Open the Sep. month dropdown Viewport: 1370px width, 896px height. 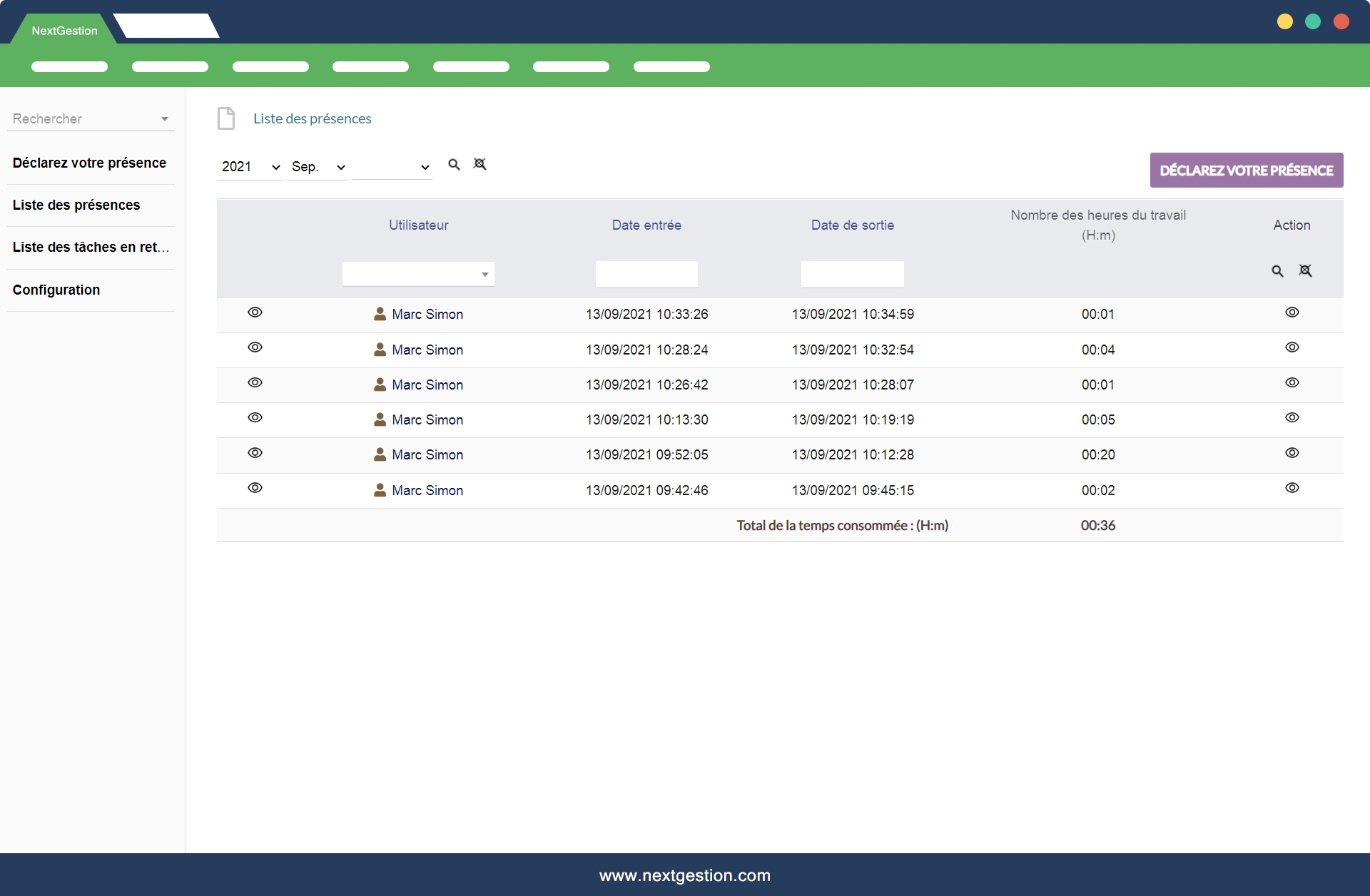pyautogui.click(x=318, y=167)
